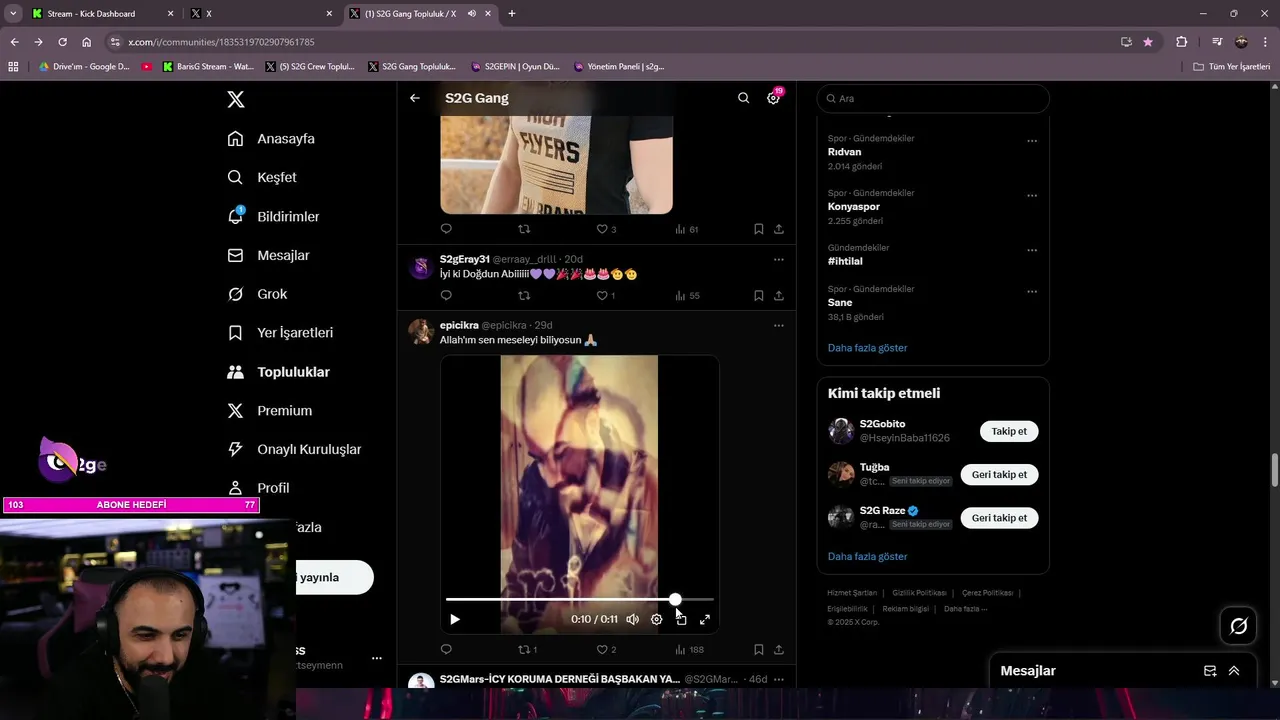1280x720 pixels.
Task: Open the S2GEPIN bookmark
Action: (x=515, y=67)
